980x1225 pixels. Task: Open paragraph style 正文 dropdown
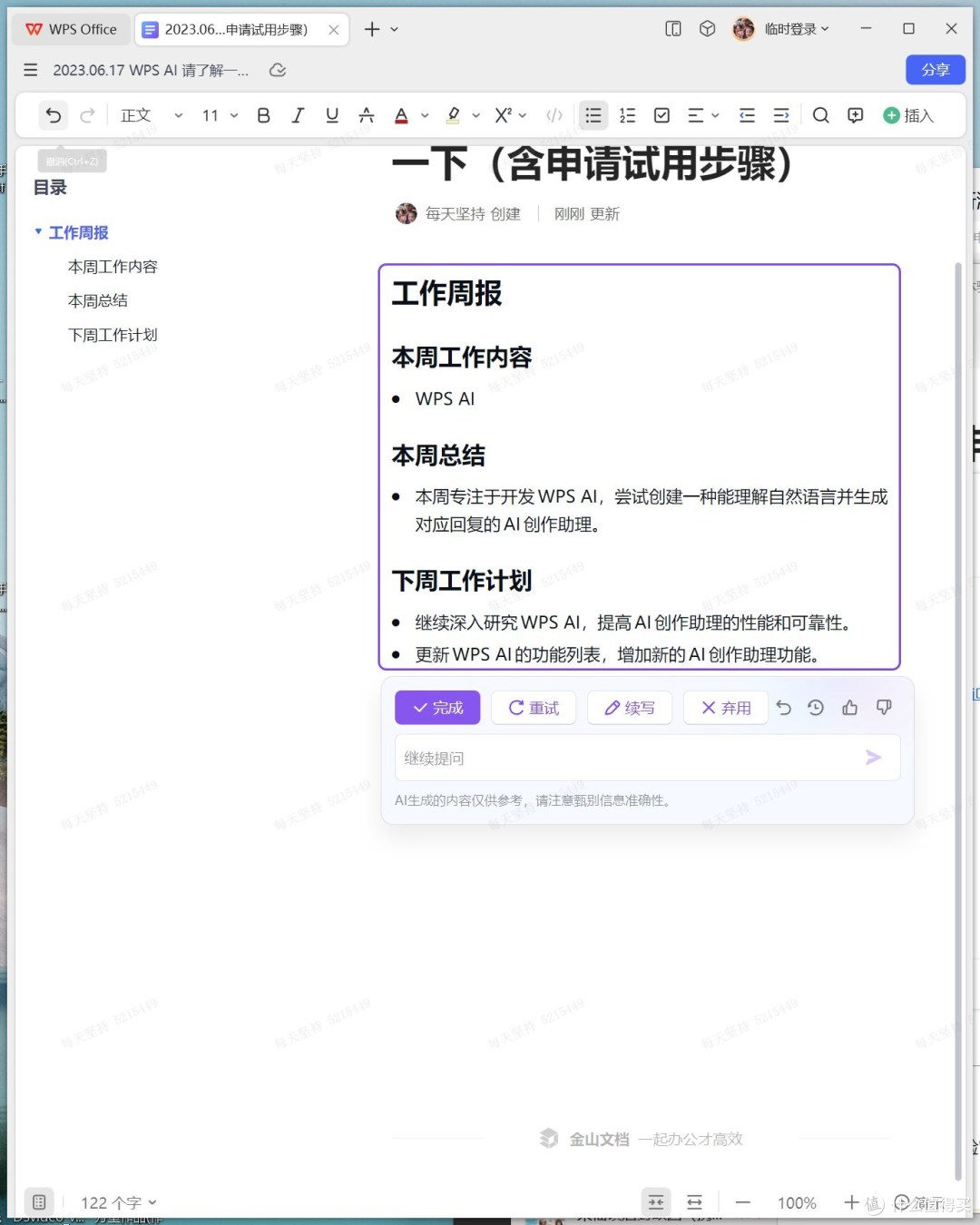(152, 115)
